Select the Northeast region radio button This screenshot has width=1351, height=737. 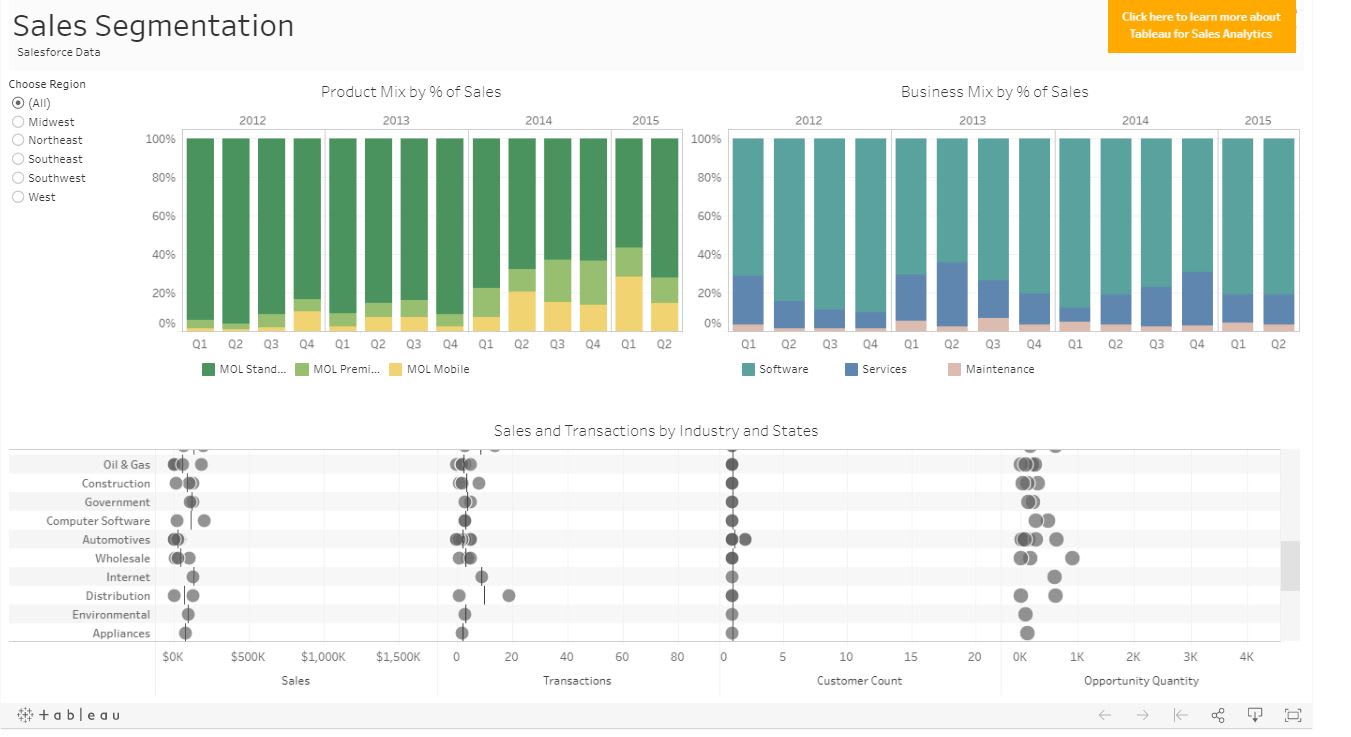(x=18, y=140)
